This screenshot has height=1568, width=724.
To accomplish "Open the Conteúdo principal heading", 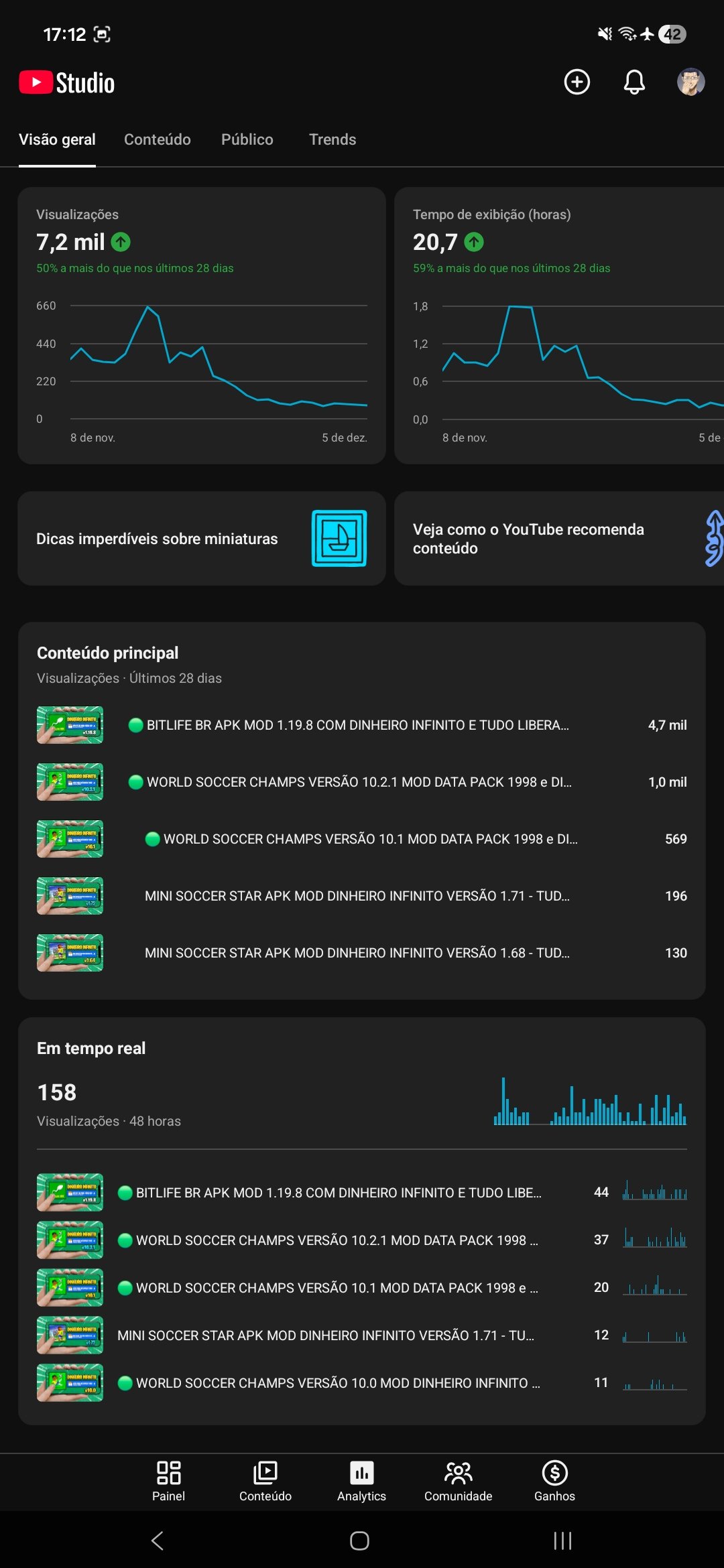I will pos(107,653).
